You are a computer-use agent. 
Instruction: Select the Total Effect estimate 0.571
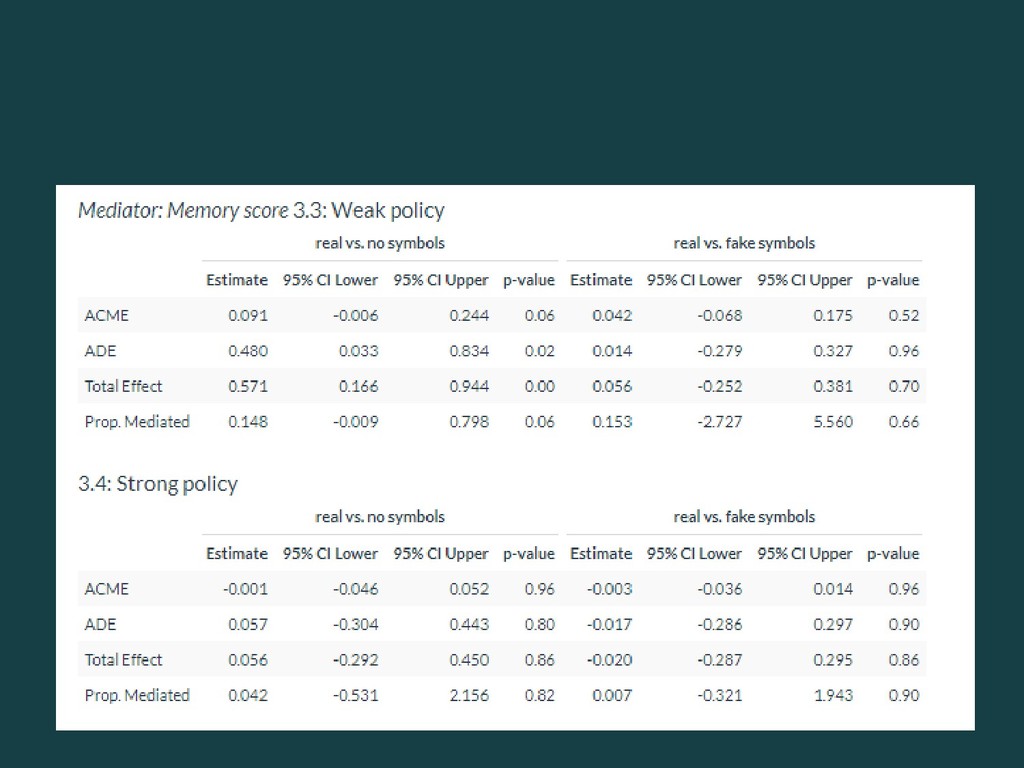(x=248, y=386)
